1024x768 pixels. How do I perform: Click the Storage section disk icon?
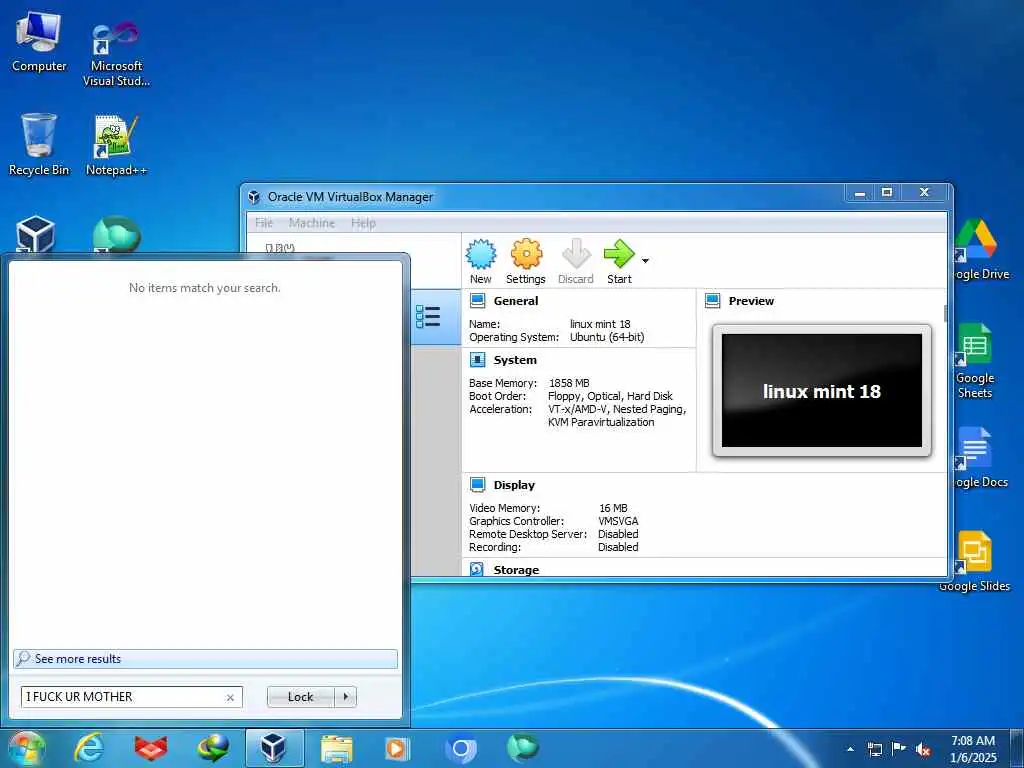click(x=477, y=569)
